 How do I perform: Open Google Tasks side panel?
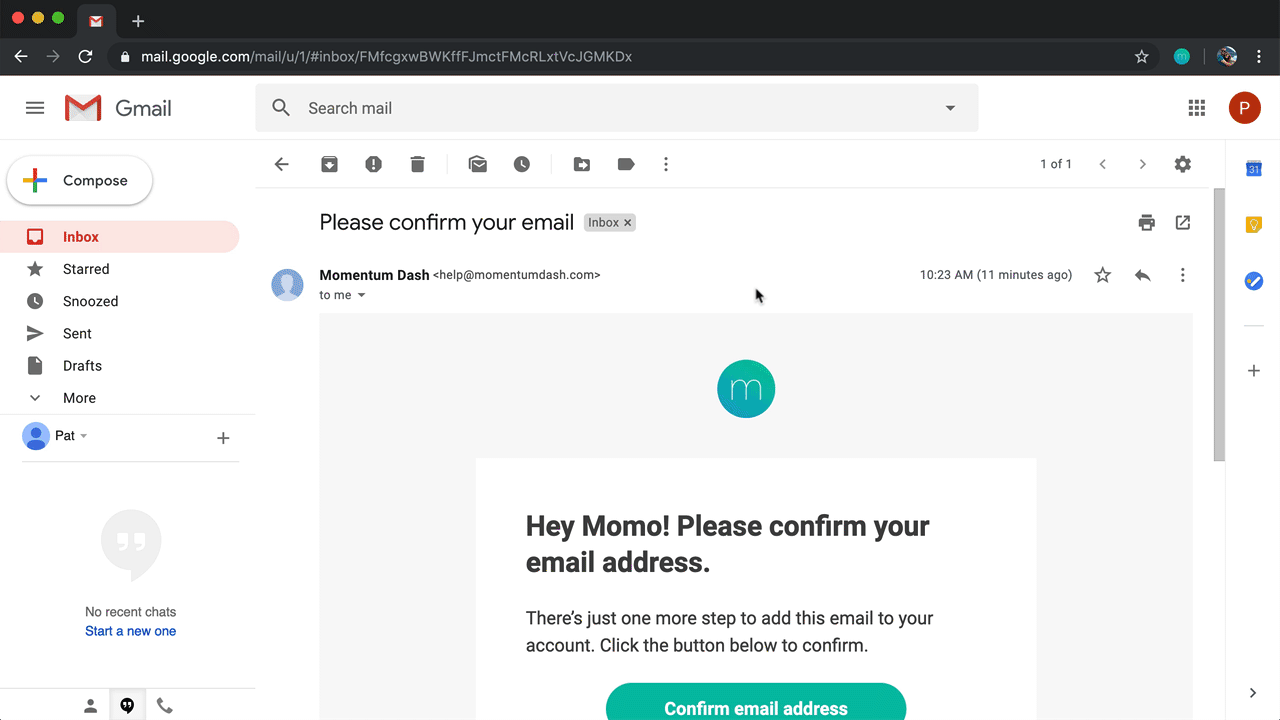point(1253,281)
